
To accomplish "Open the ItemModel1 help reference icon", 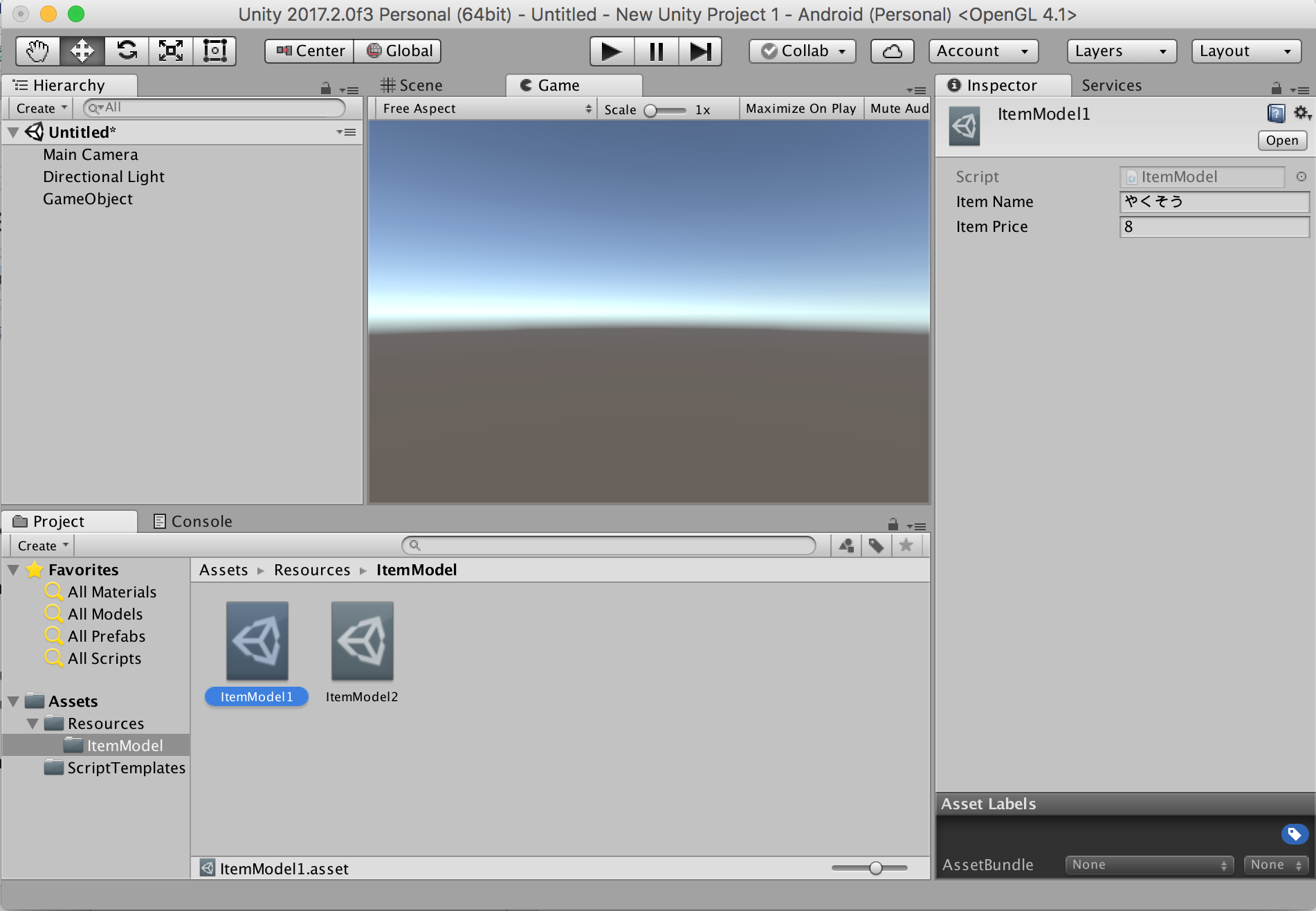I will point(1276,114).
